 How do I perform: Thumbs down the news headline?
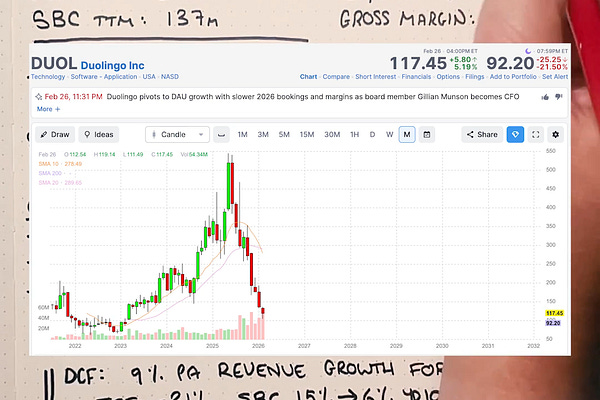tap(559, 97)
